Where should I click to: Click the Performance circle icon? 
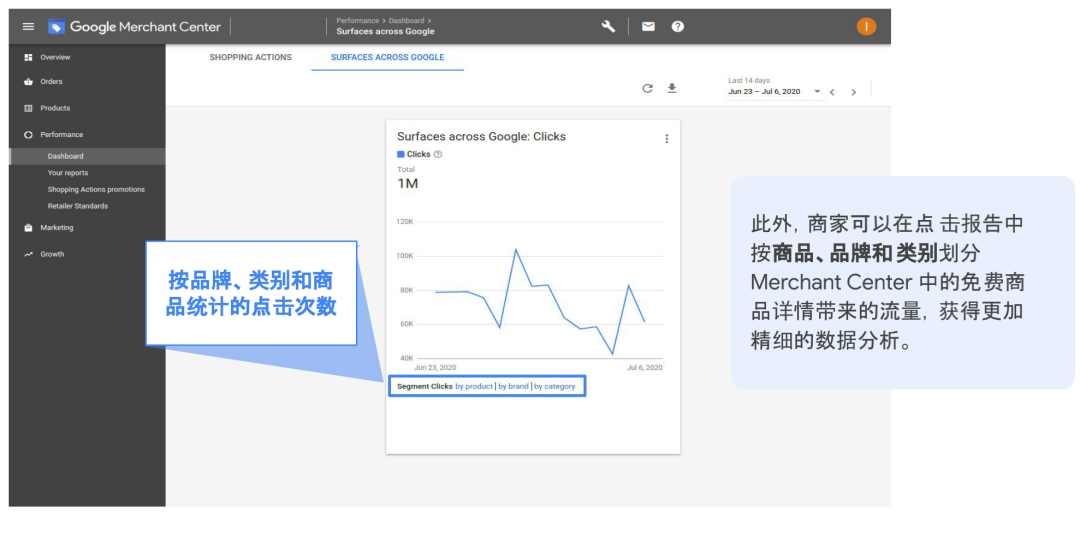pos(28,135)
